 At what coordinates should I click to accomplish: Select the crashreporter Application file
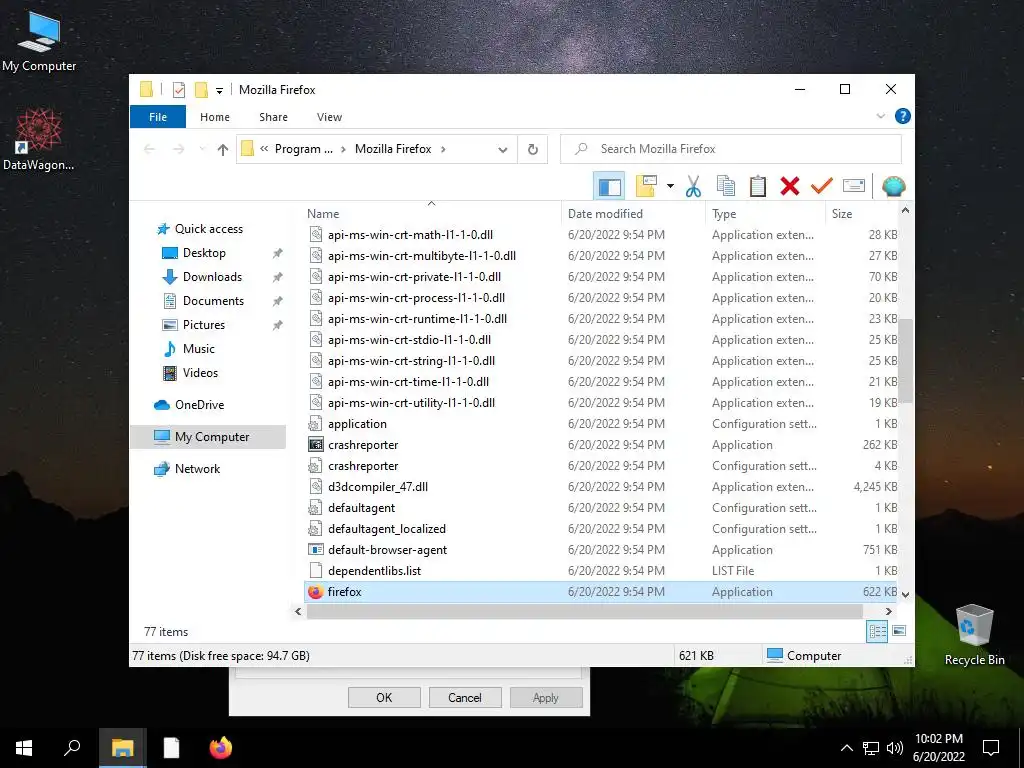click(x=601, y=445)
